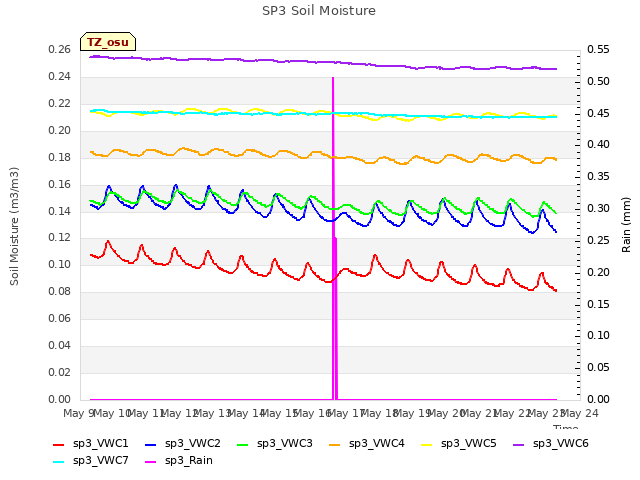Image resolution: width=640 pixels, height=480 pixels.
Task: Click the green sp3_VWC3 legend swatch
Action: point(243,444)
